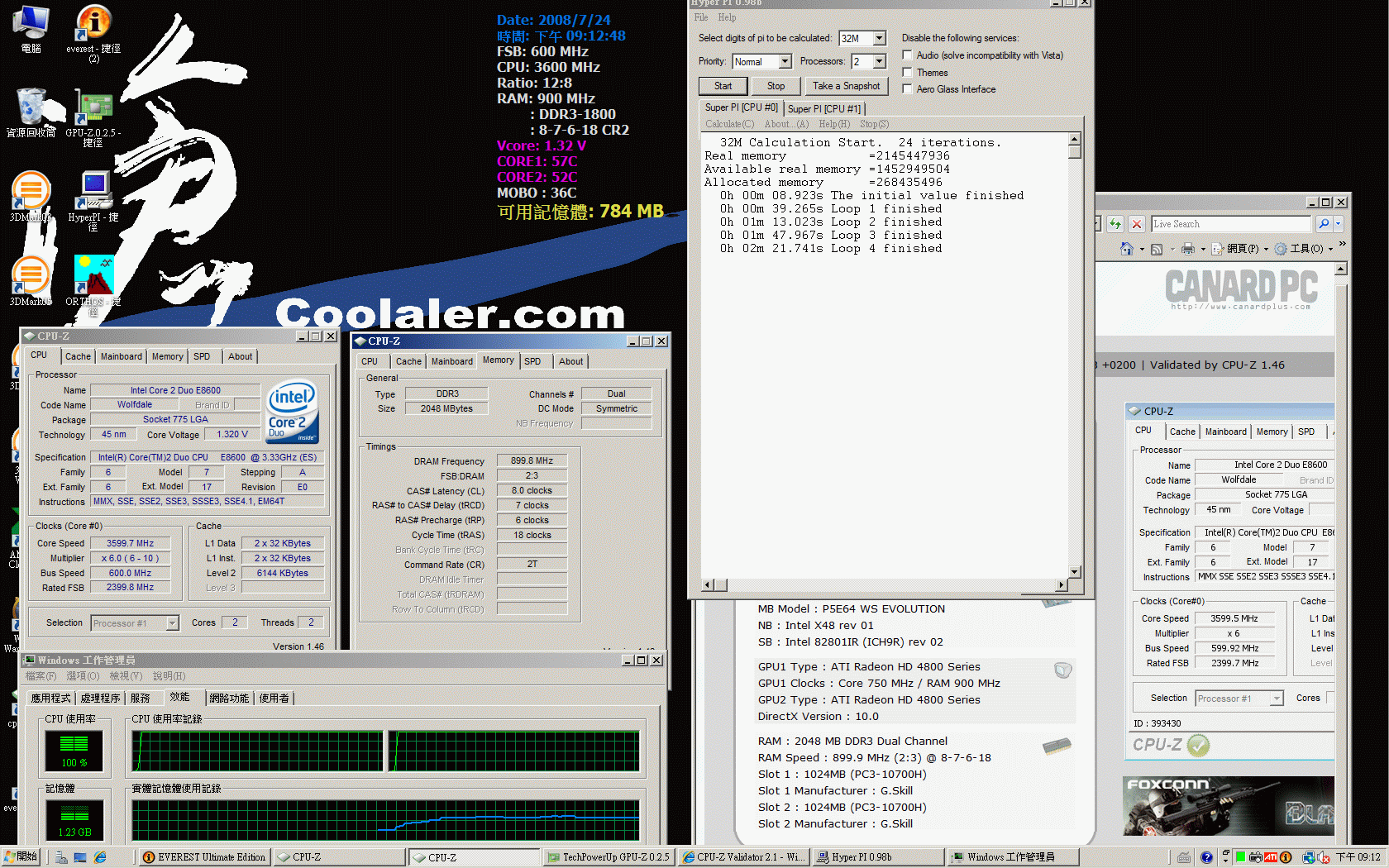Screen dimensions: 1389x868
Task: Click Take a Snapshot button
Action: [x=846, y=86]
